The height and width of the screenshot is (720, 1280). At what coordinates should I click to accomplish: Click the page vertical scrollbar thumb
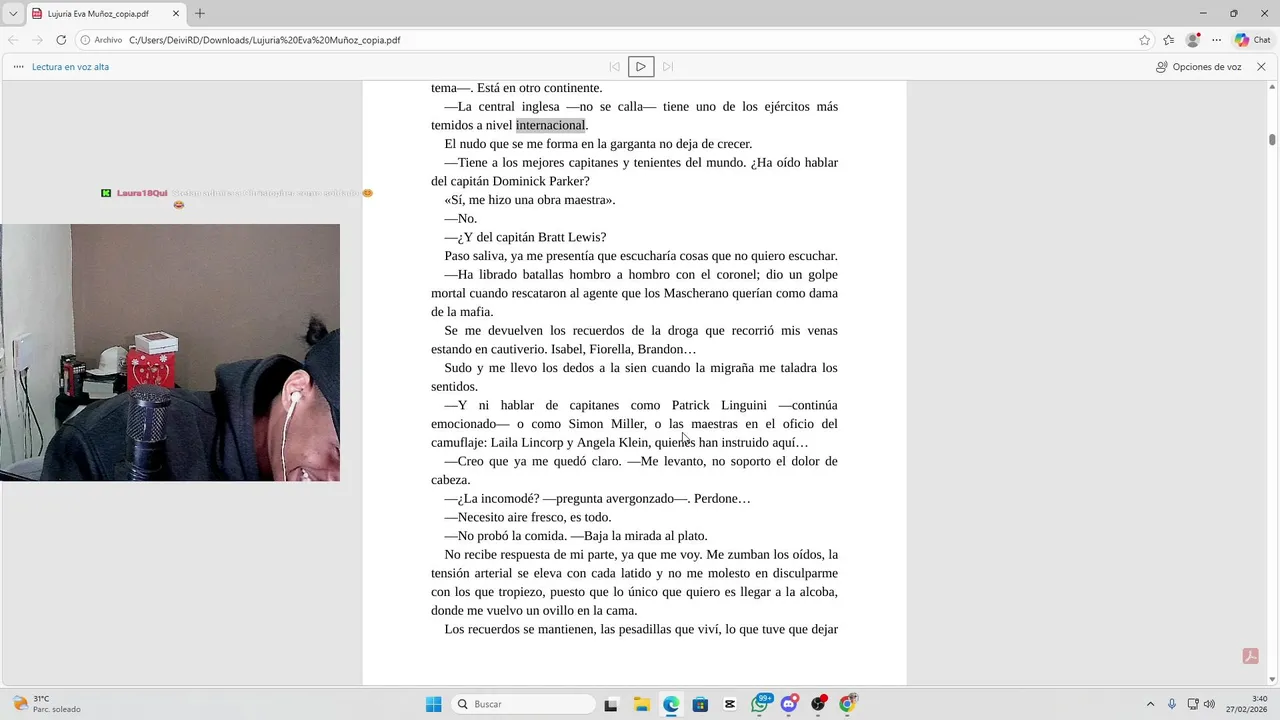pyautogui.click(x=1272, y=140)
